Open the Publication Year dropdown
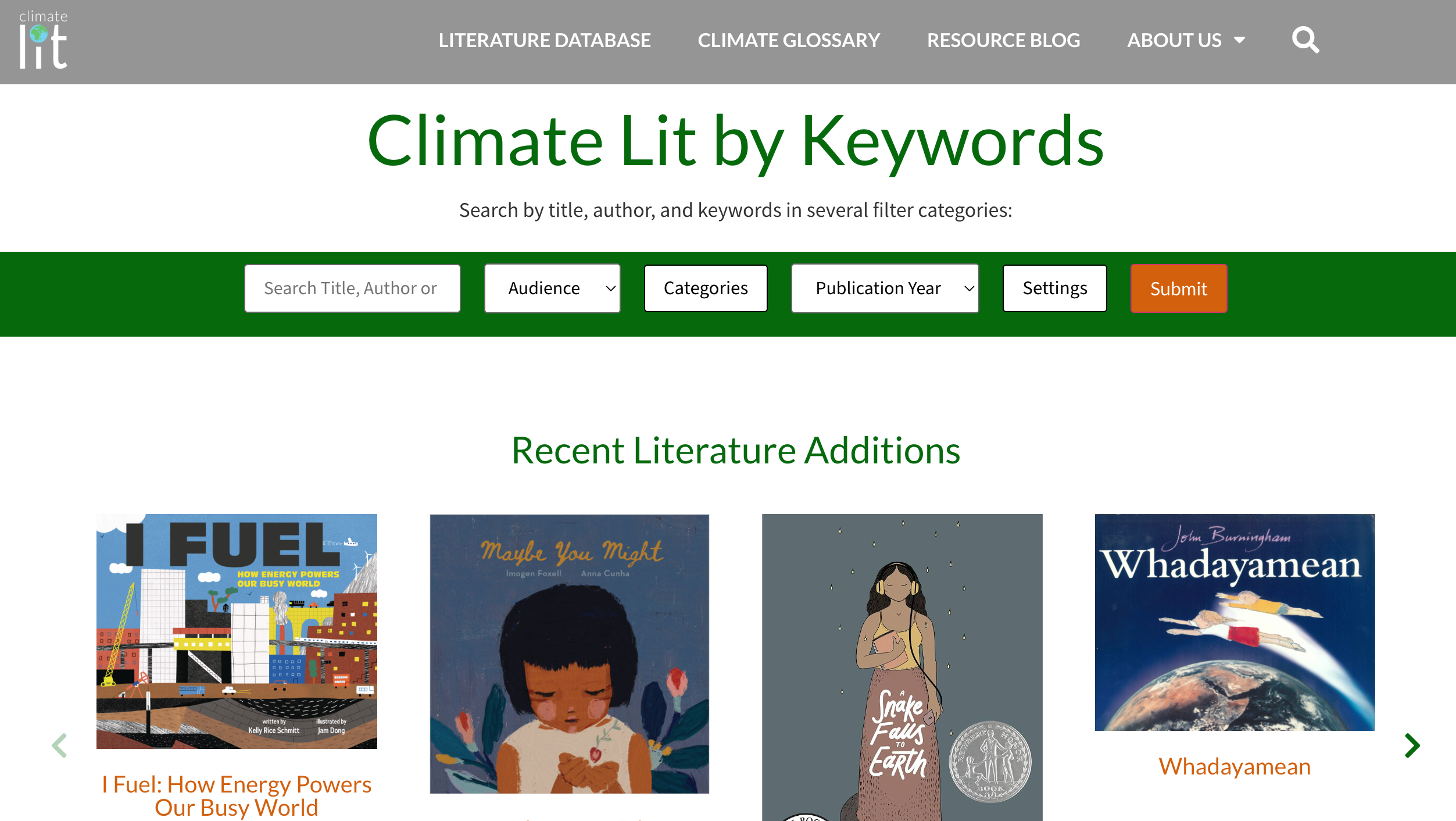 click(x=885, y=288)
